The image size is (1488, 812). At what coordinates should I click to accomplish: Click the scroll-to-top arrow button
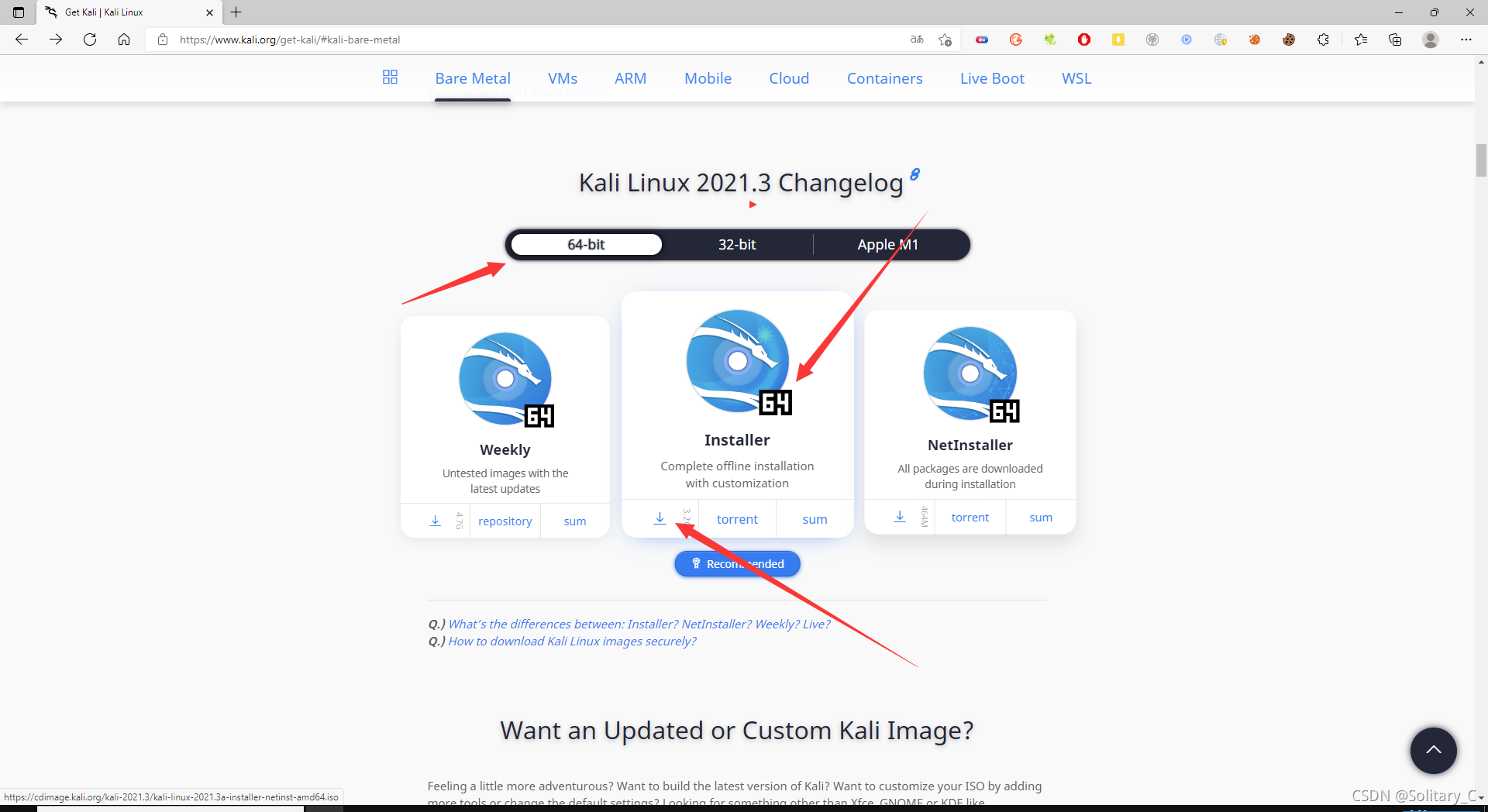1433,750
